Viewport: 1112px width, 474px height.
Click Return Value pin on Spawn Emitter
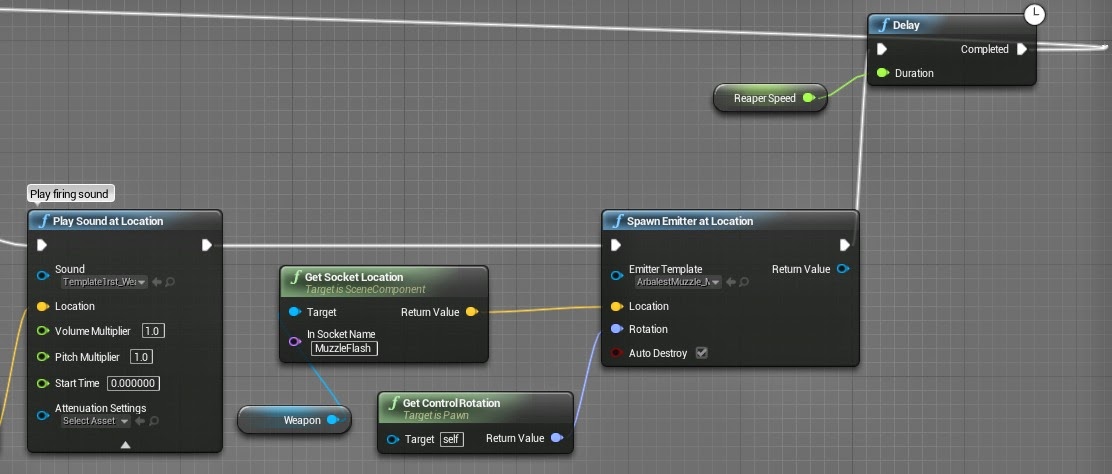[x=843, y=269]
